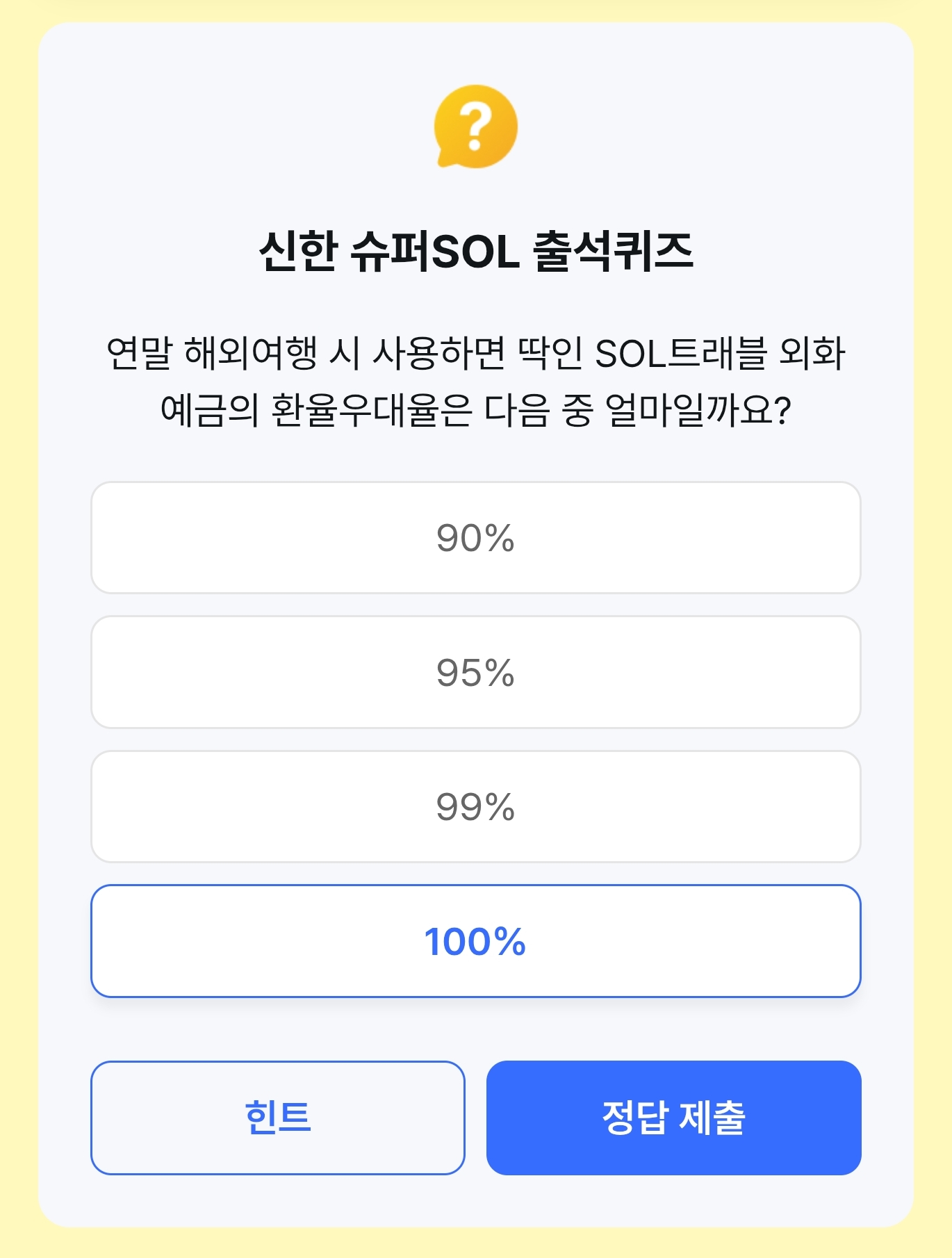This screenshot has height=1258, width=952.
Task: Tap the white question mark inside the bubble
Action: pos(476,126)
